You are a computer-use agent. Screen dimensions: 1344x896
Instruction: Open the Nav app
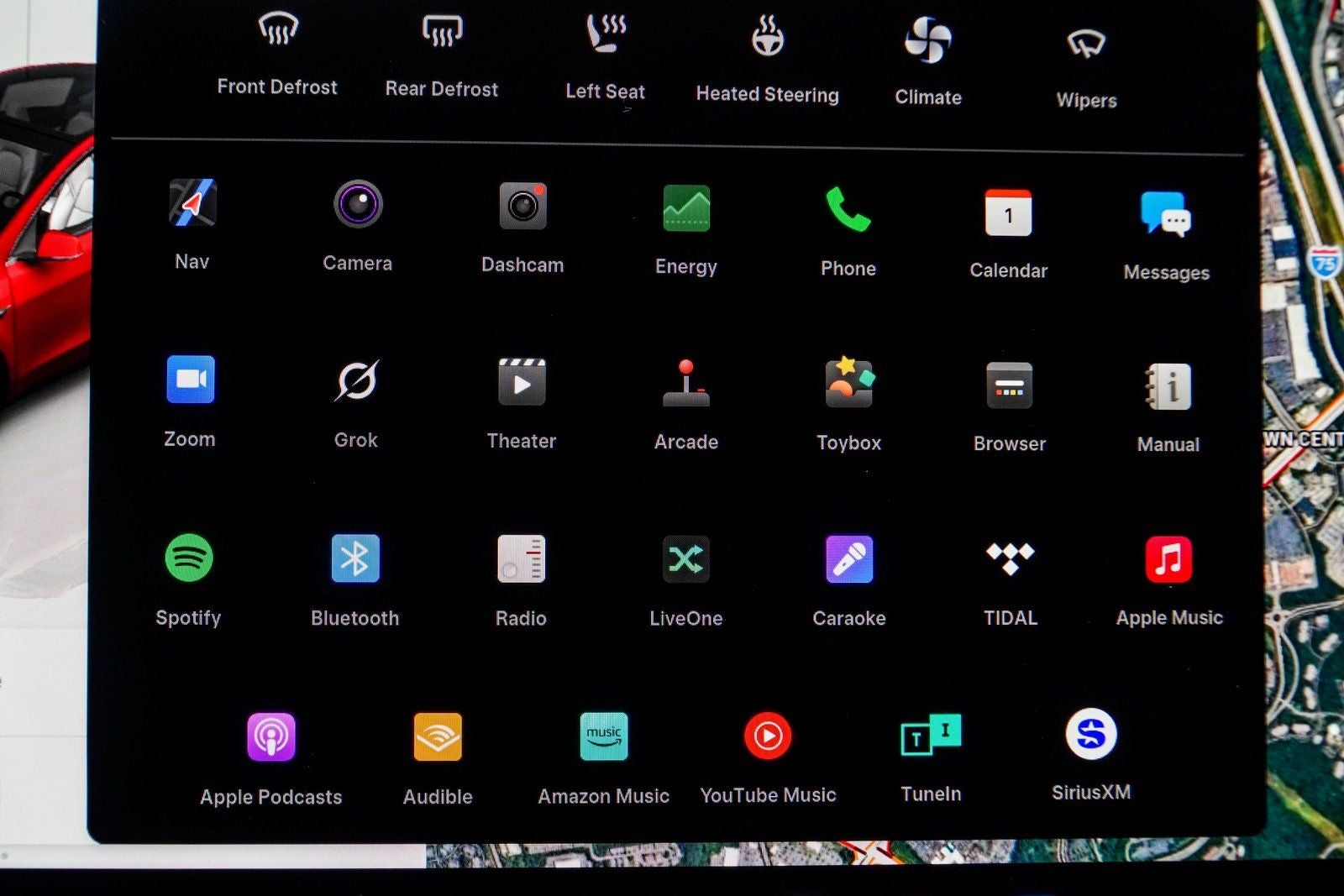pyautogui.click(x=192, y=204)
